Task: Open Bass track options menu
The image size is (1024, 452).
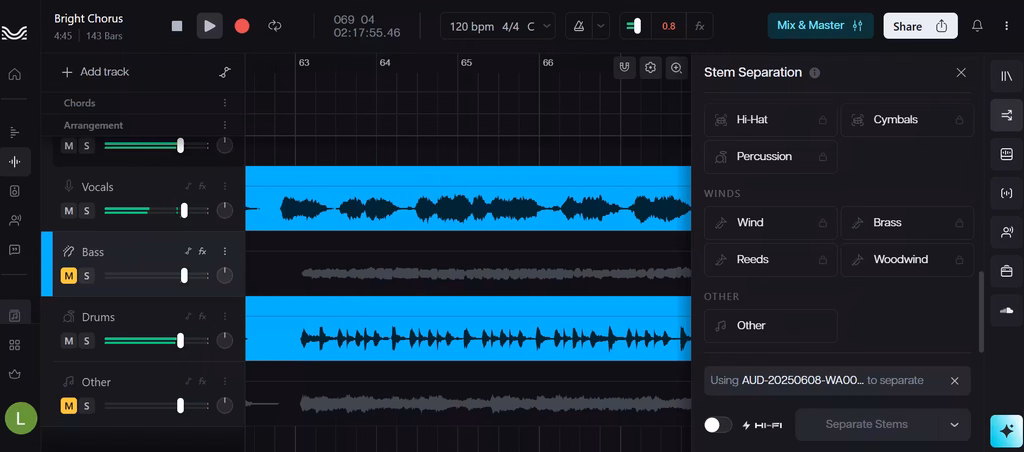Action: (225, 251)
